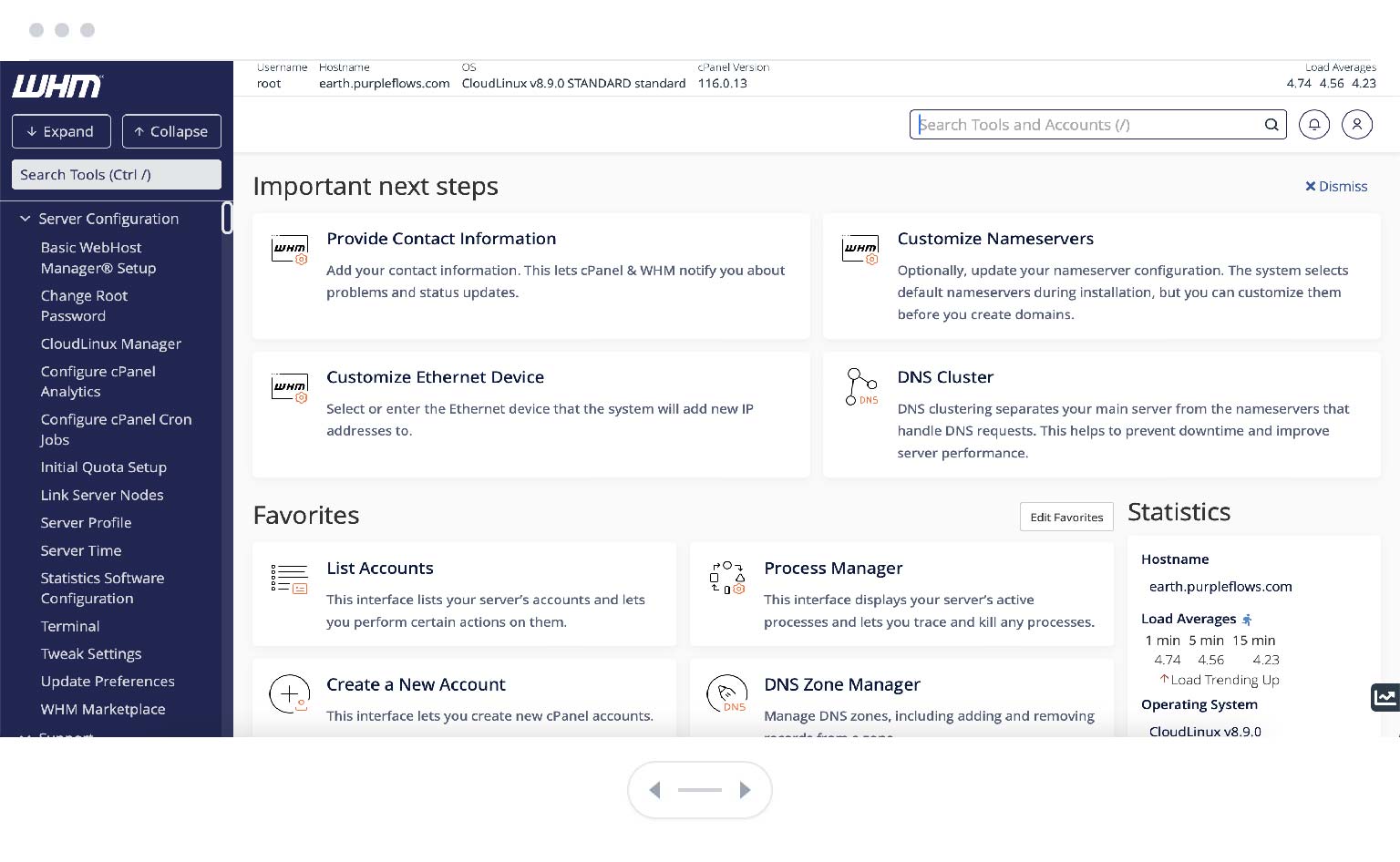Click the next arrow in bottom carousel control
The width and height of the screenshot is (1400, 862).
click(745, 790)
